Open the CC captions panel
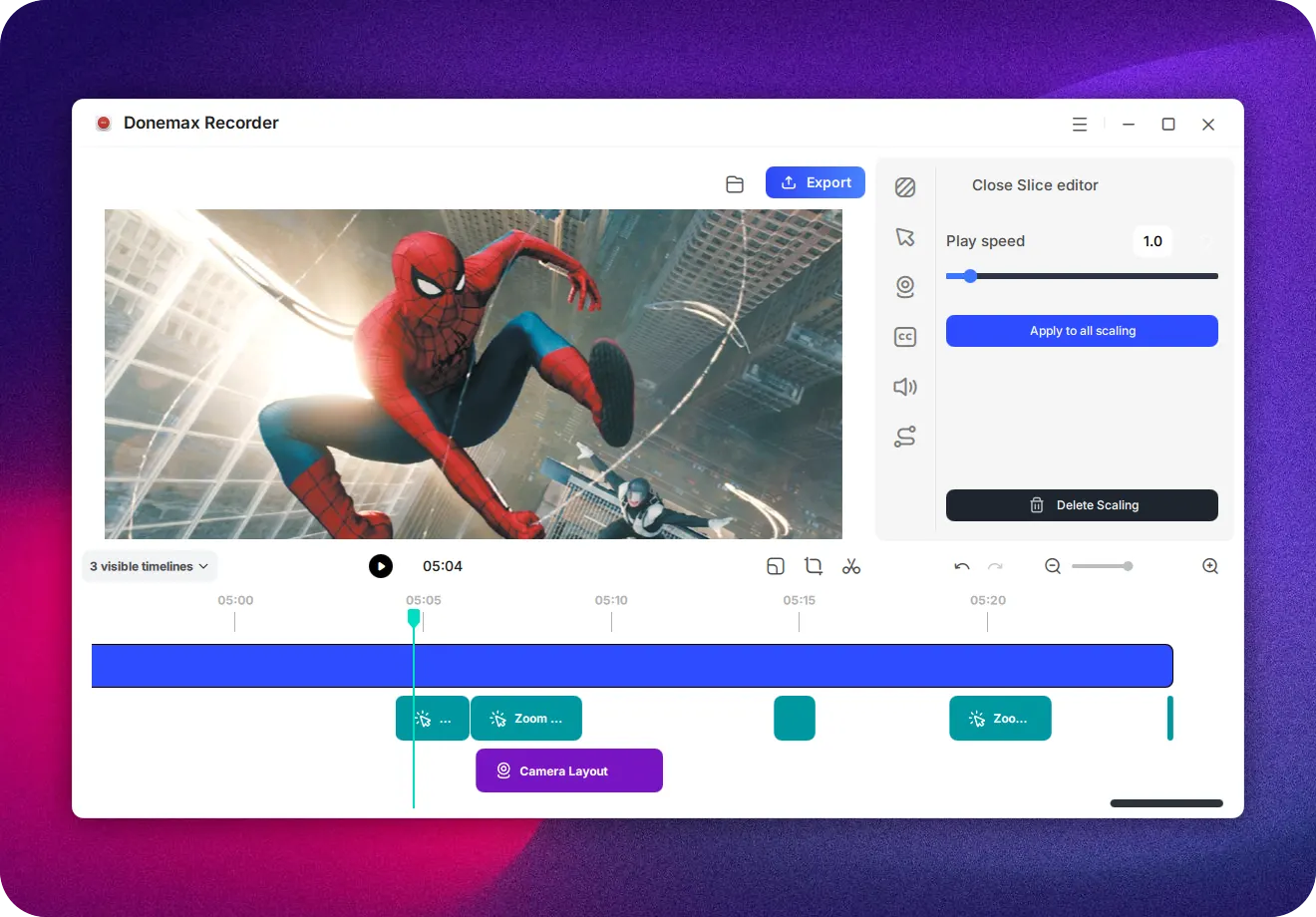The image size is (1316, 917). (x=905, y=337)
